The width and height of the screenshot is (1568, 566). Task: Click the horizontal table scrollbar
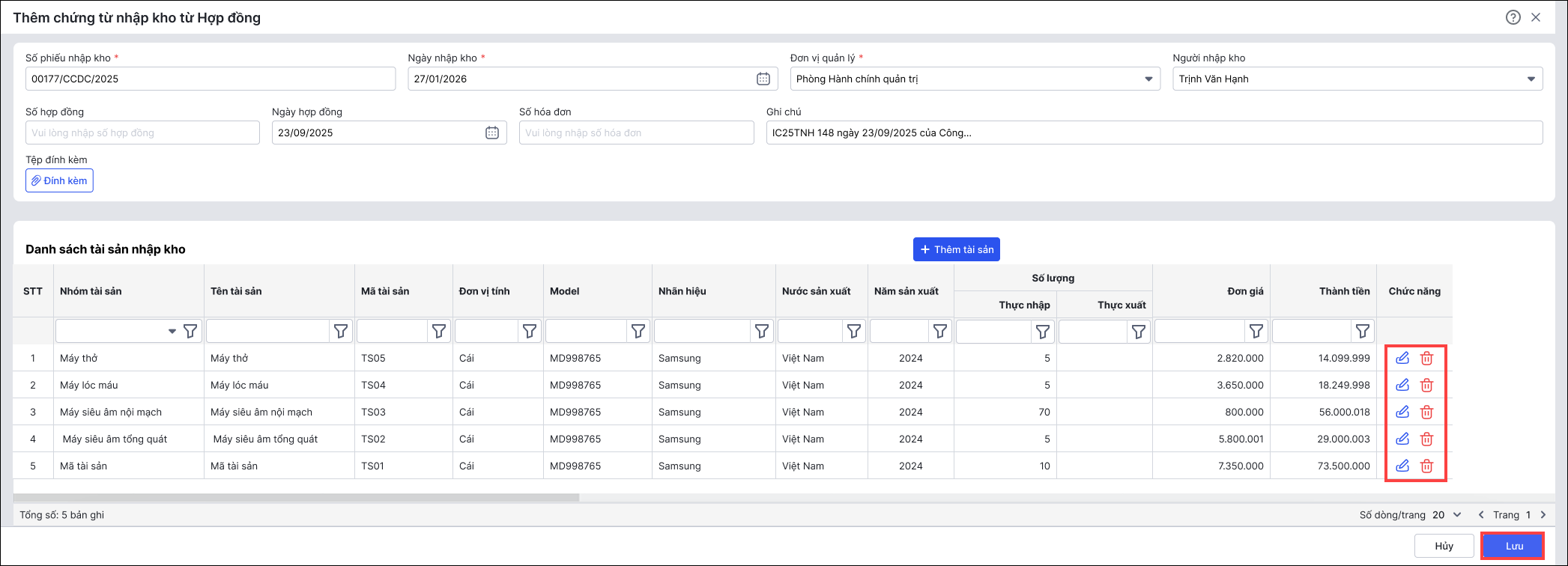pyautogui.click(x=296, y=497)
